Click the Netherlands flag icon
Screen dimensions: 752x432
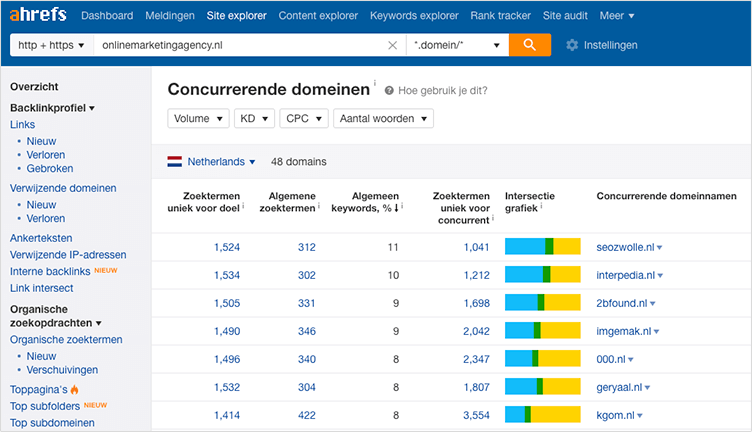click(175, 162)
